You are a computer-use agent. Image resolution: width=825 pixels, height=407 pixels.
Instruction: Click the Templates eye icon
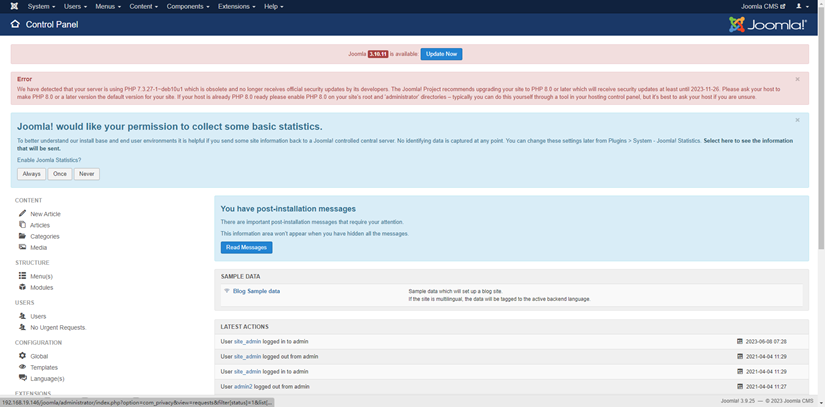(x=22, y=367)
